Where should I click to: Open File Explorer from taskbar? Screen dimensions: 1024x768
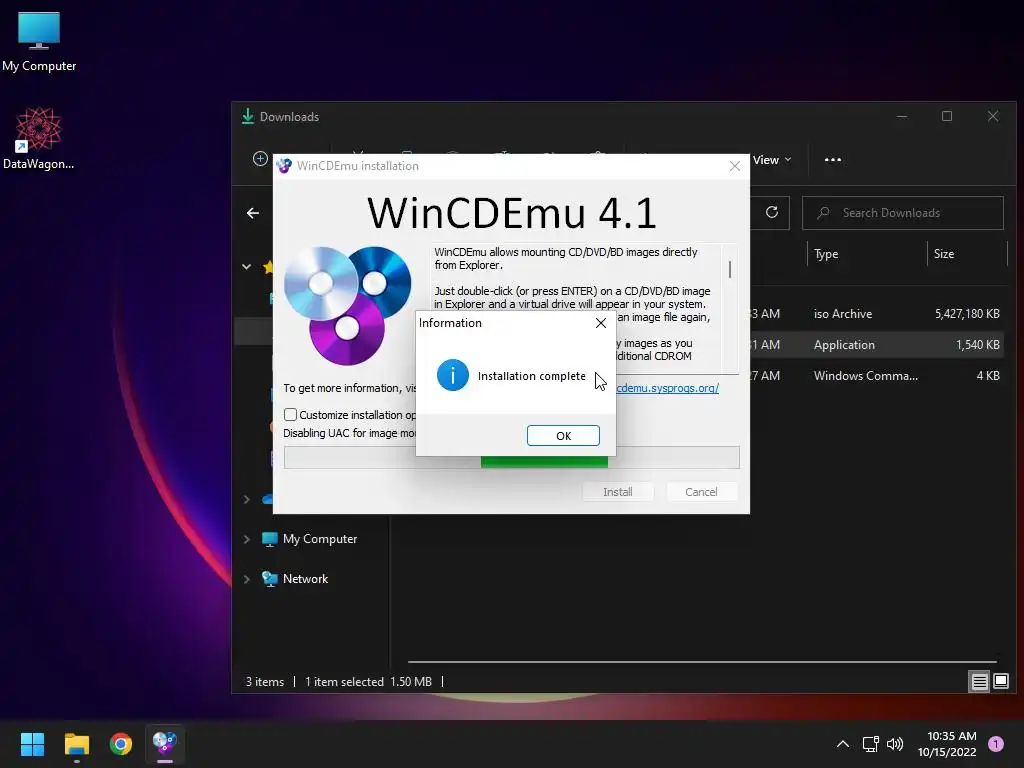tap(76, 744)
